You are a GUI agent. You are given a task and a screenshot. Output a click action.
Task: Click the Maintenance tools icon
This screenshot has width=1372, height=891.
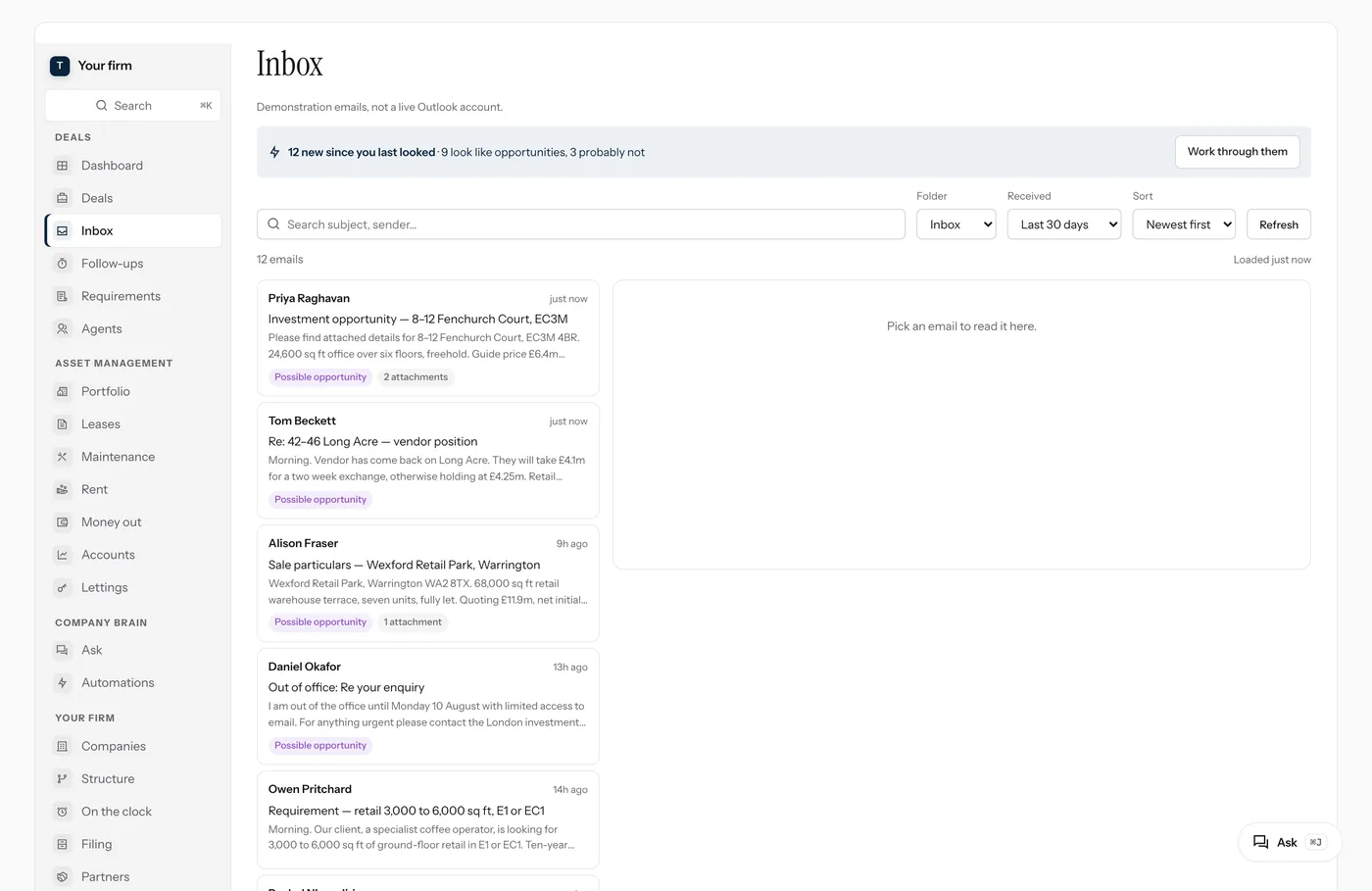pyautogui.click(x=63, y=457)
